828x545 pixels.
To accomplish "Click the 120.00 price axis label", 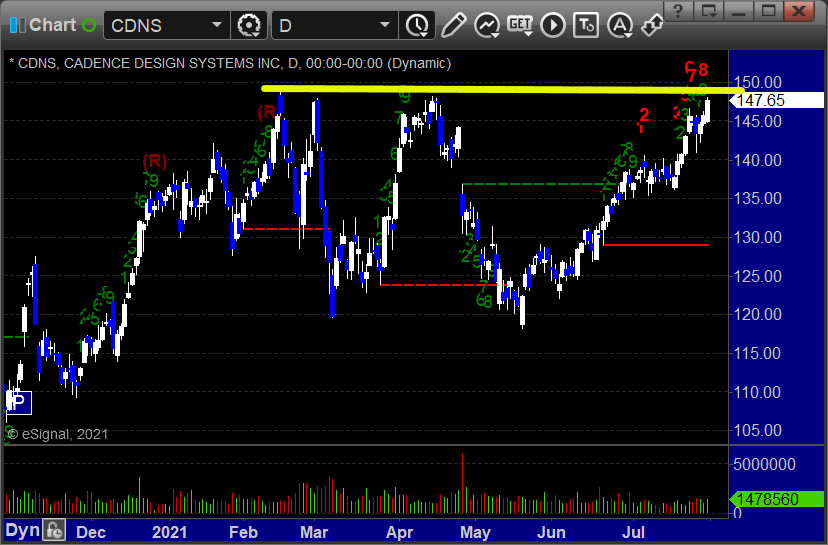I will [758, 314].
